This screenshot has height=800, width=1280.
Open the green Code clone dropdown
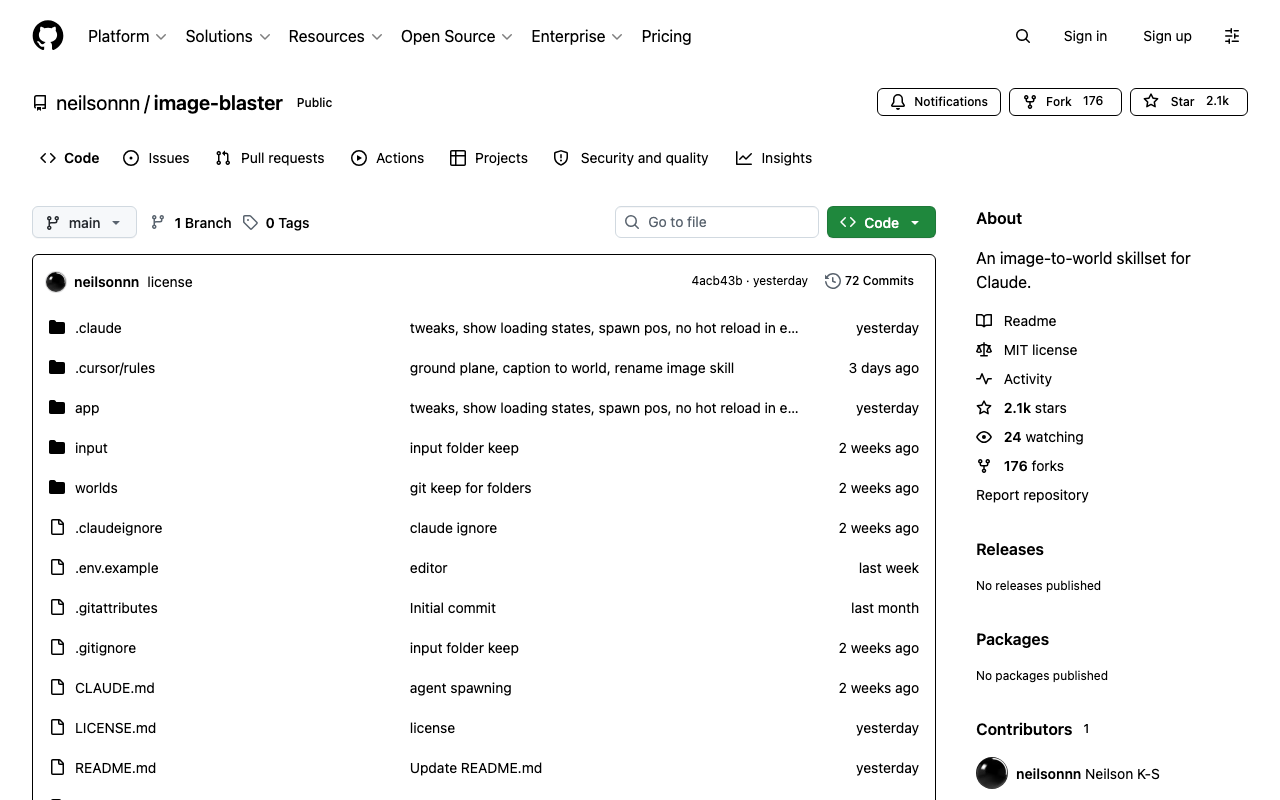[881, 223]
